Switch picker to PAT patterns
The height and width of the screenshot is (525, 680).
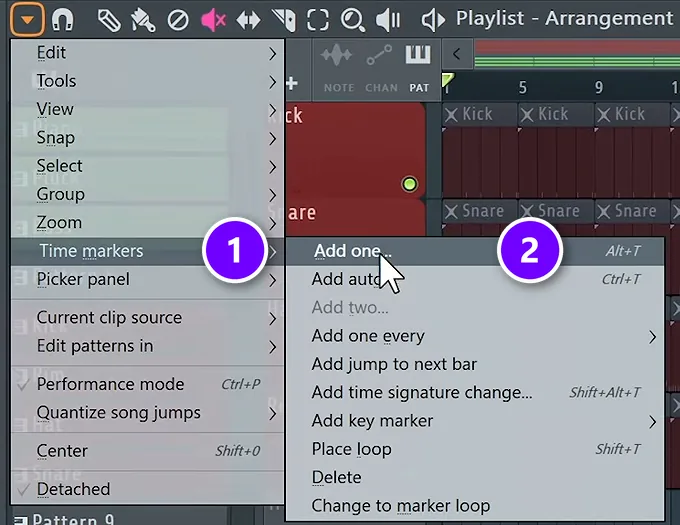[x=418, y=69]
